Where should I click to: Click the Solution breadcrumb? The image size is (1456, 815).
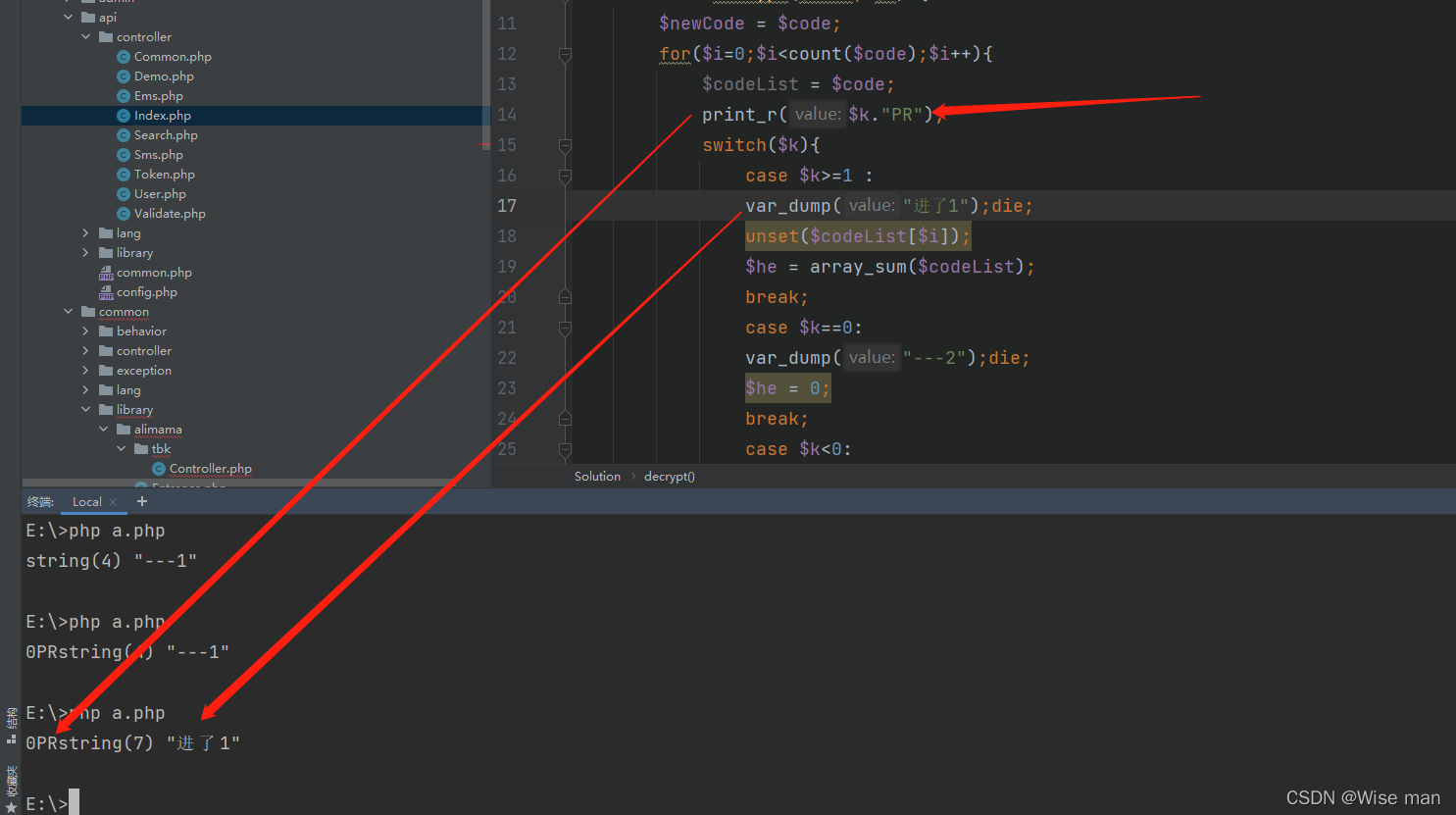pos(597,477)
